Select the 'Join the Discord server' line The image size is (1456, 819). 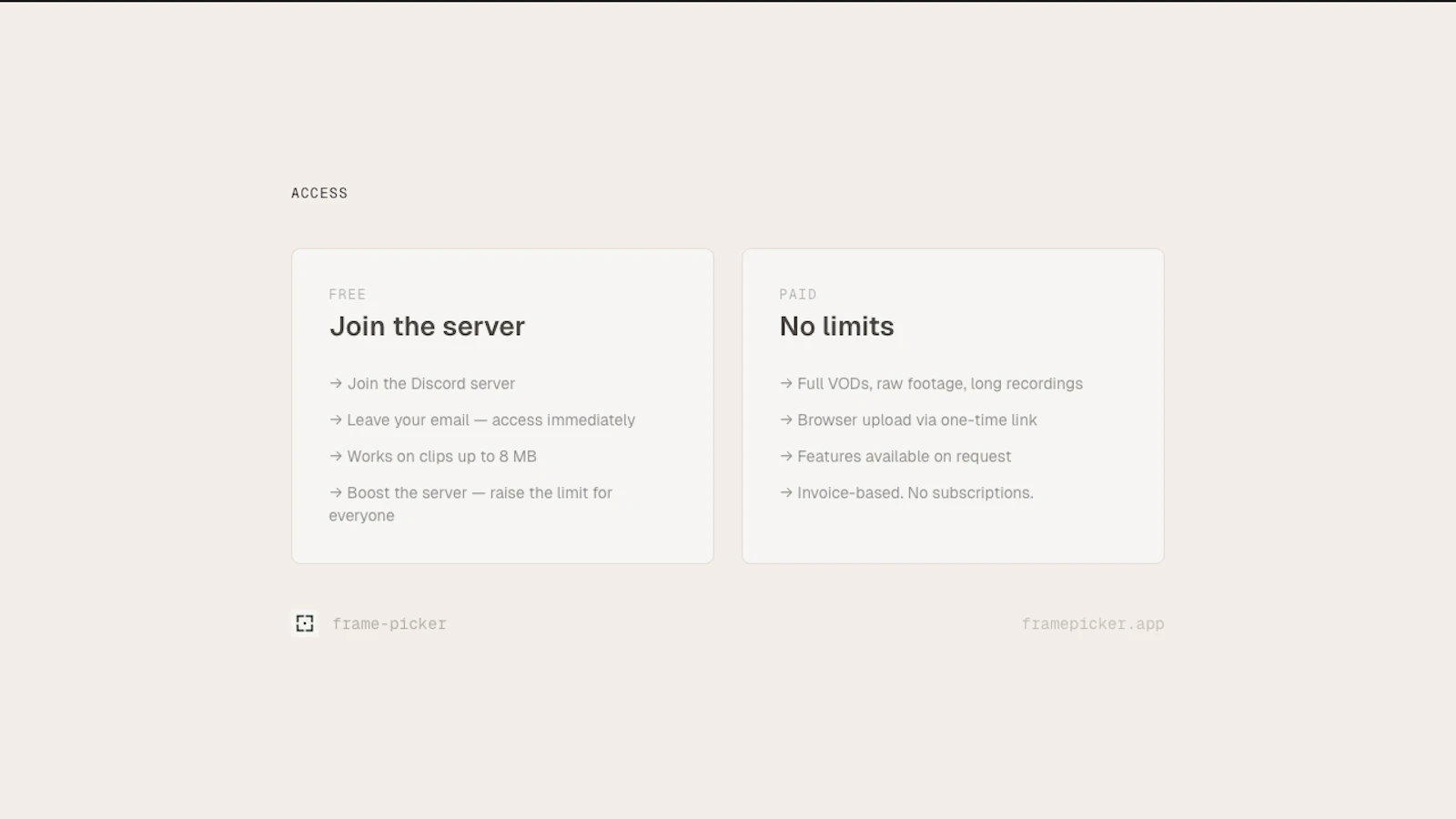[422, 384]
